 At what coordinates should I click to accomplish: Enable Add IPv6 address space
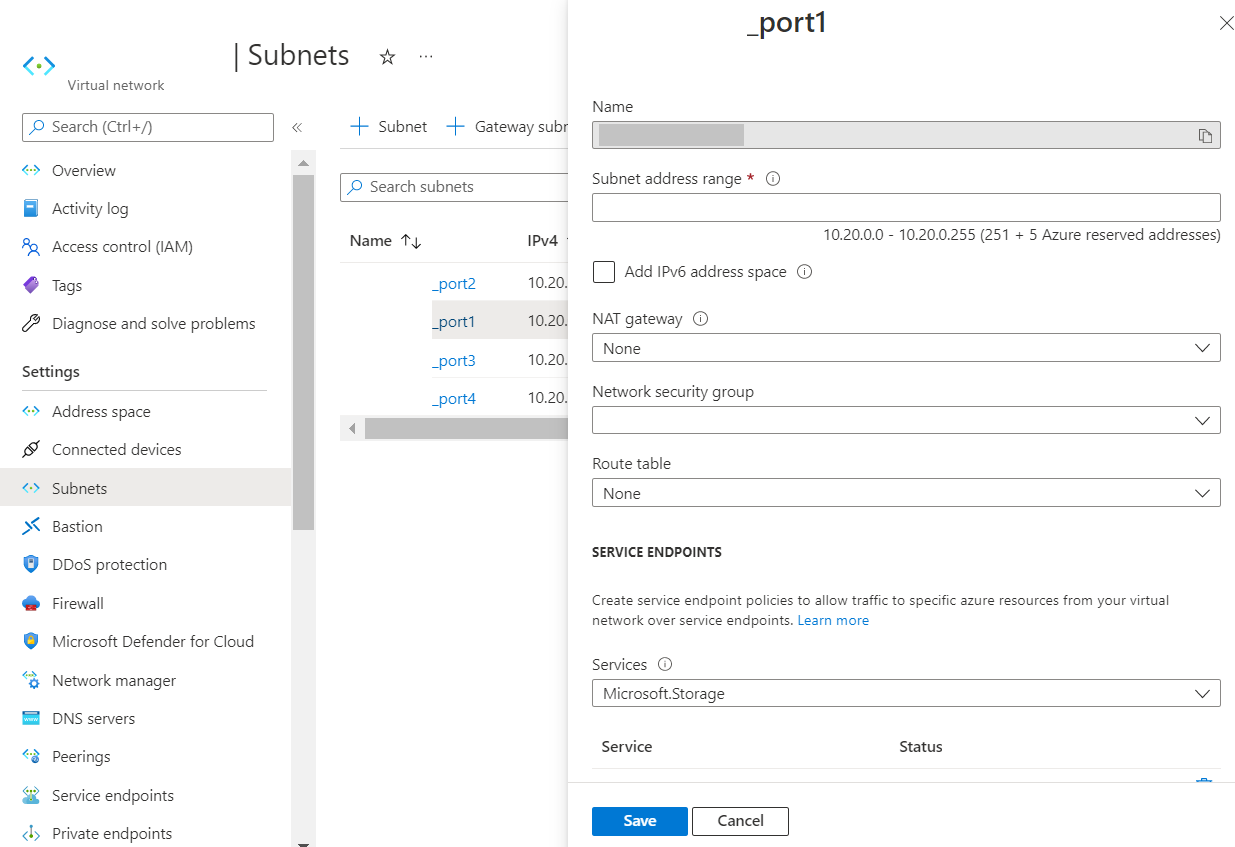(x=604, y=271)
